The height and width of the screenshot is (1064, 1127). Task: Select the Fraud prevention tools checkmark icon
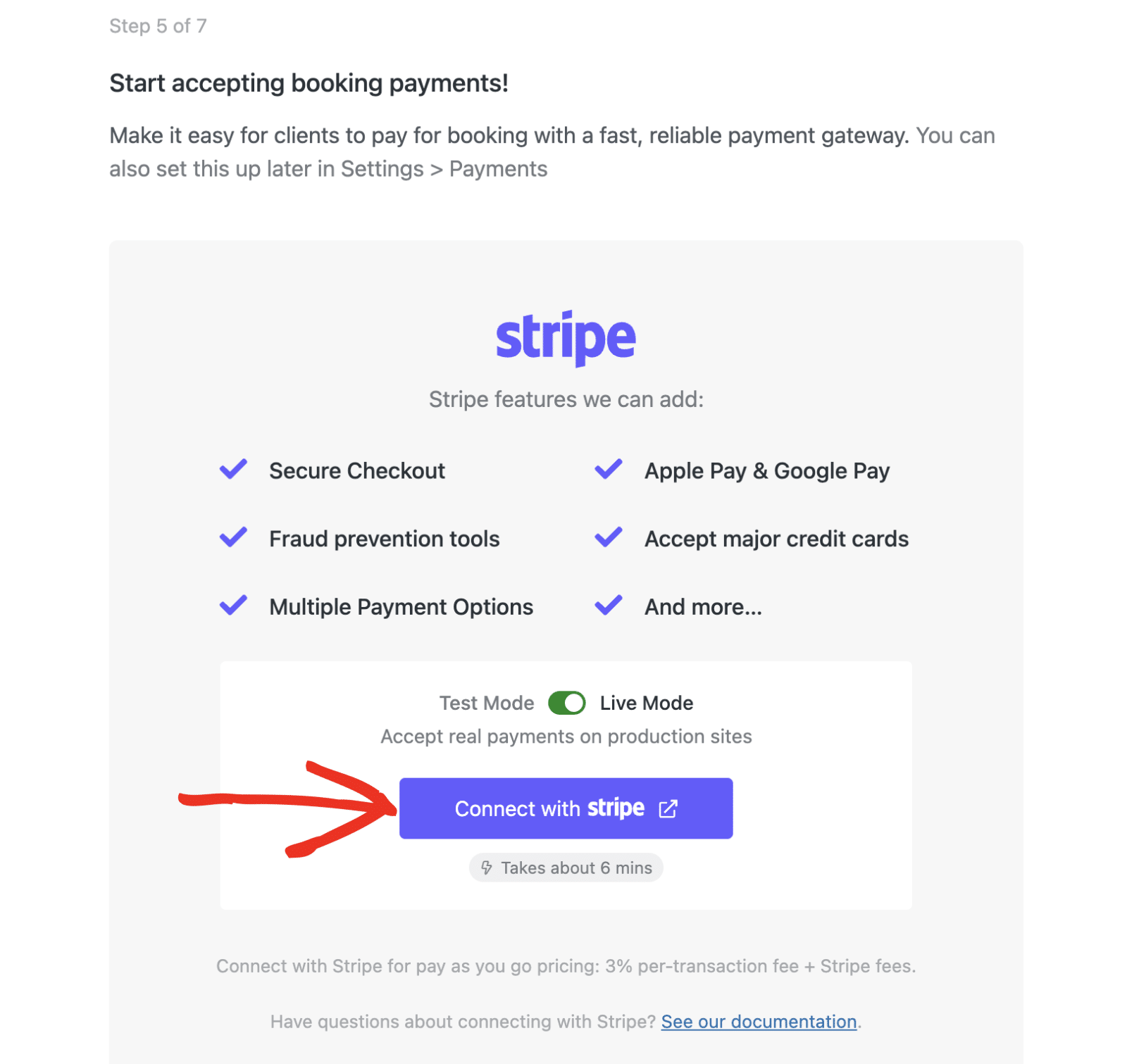[233, 537]
